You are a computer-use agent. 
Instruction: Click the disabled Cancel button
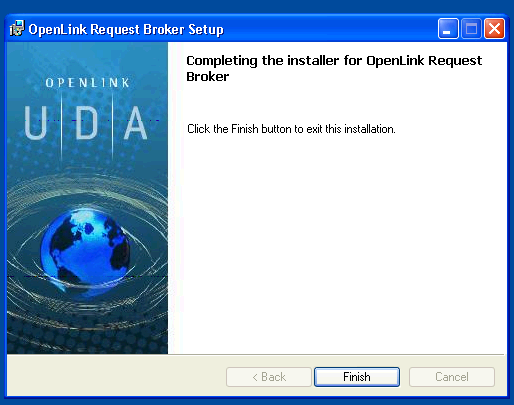(x=452, y=377)
